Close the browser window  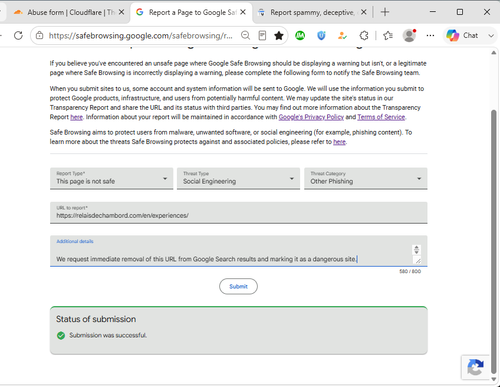point(487,12)
